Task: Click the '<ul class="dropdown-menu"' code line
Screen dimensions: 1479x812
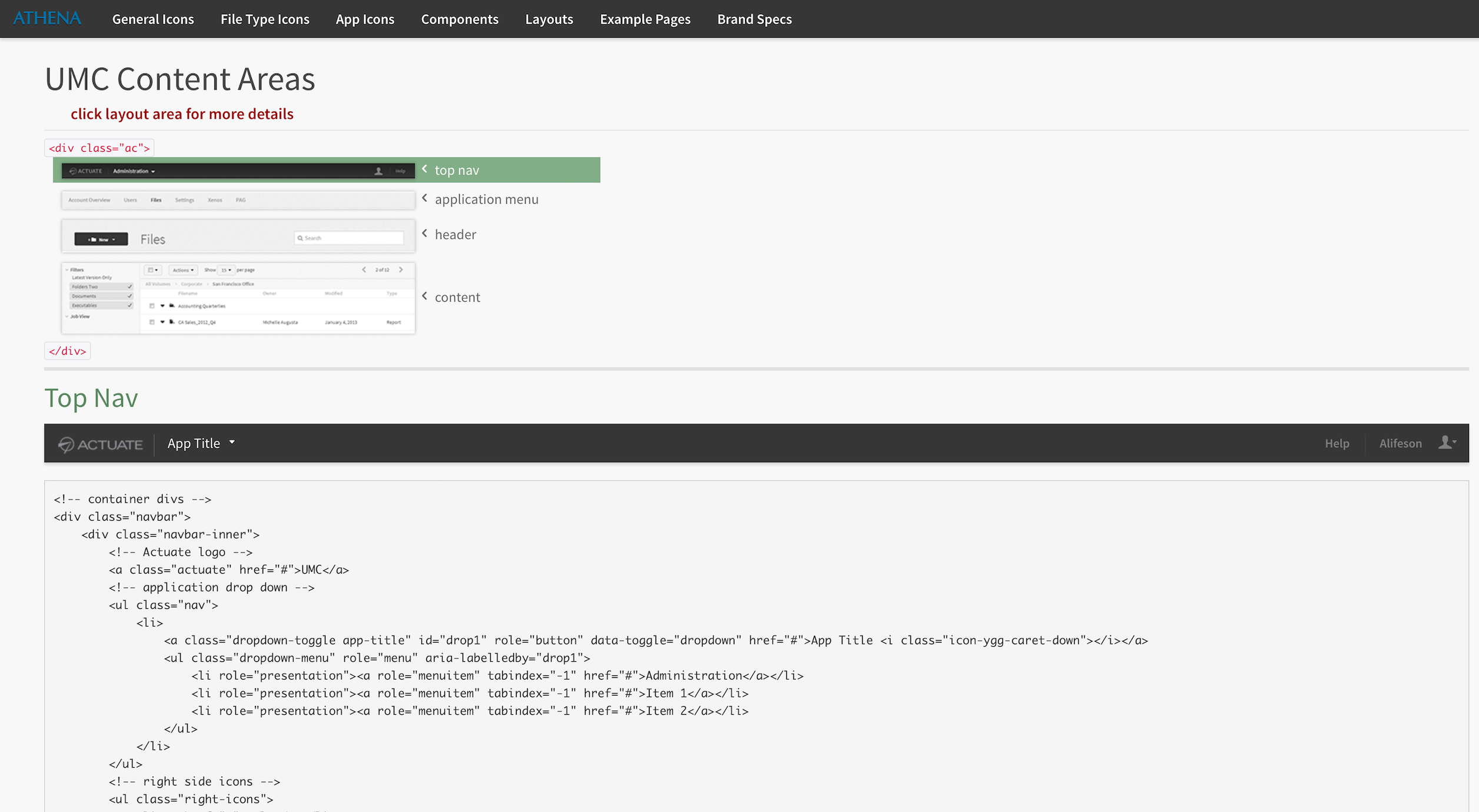Action: tap(377, 658)
